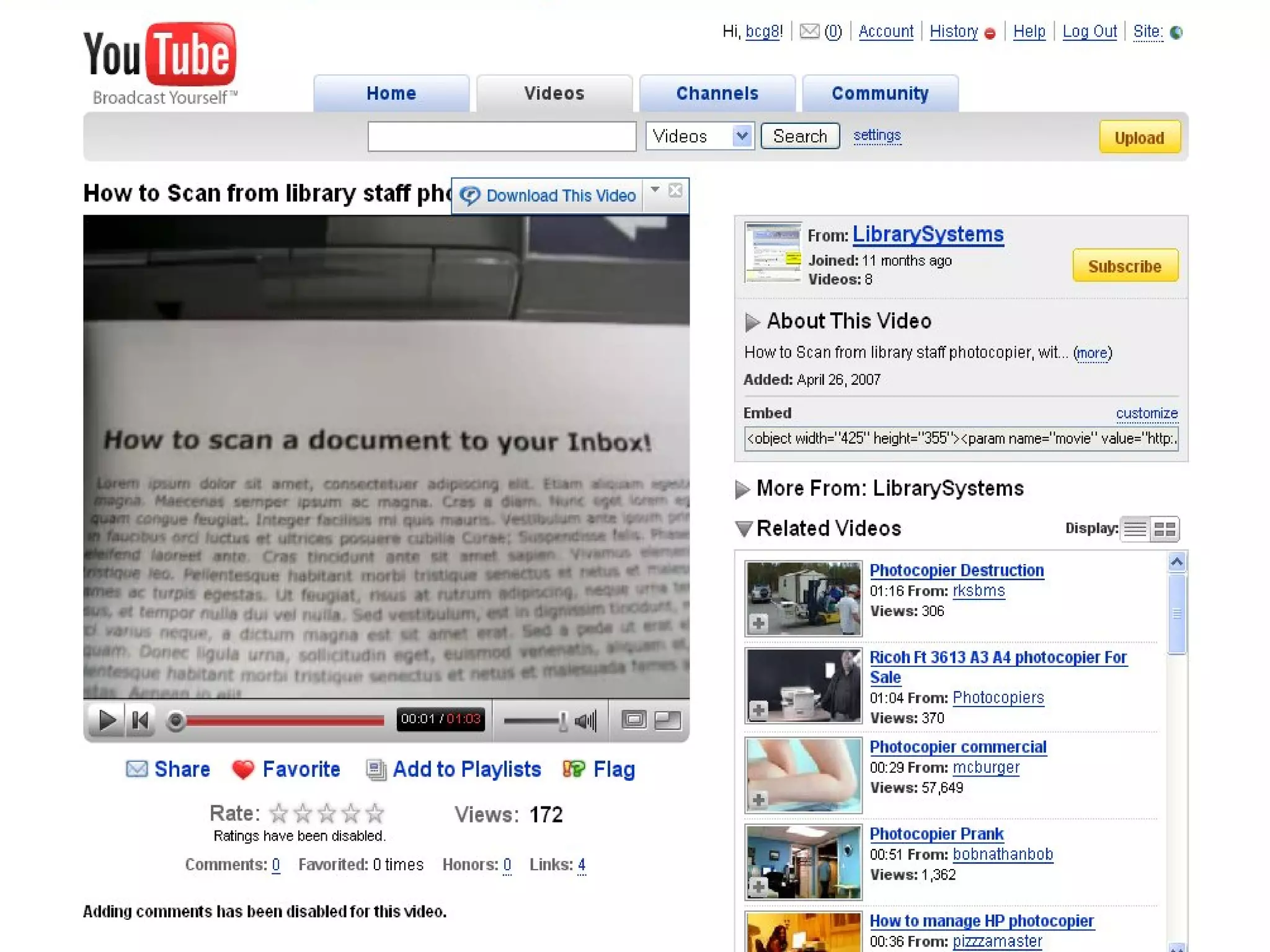Mute the video with speaker icon
The height and width of the screenshot is (952, 1270).
tap(585, 720)
